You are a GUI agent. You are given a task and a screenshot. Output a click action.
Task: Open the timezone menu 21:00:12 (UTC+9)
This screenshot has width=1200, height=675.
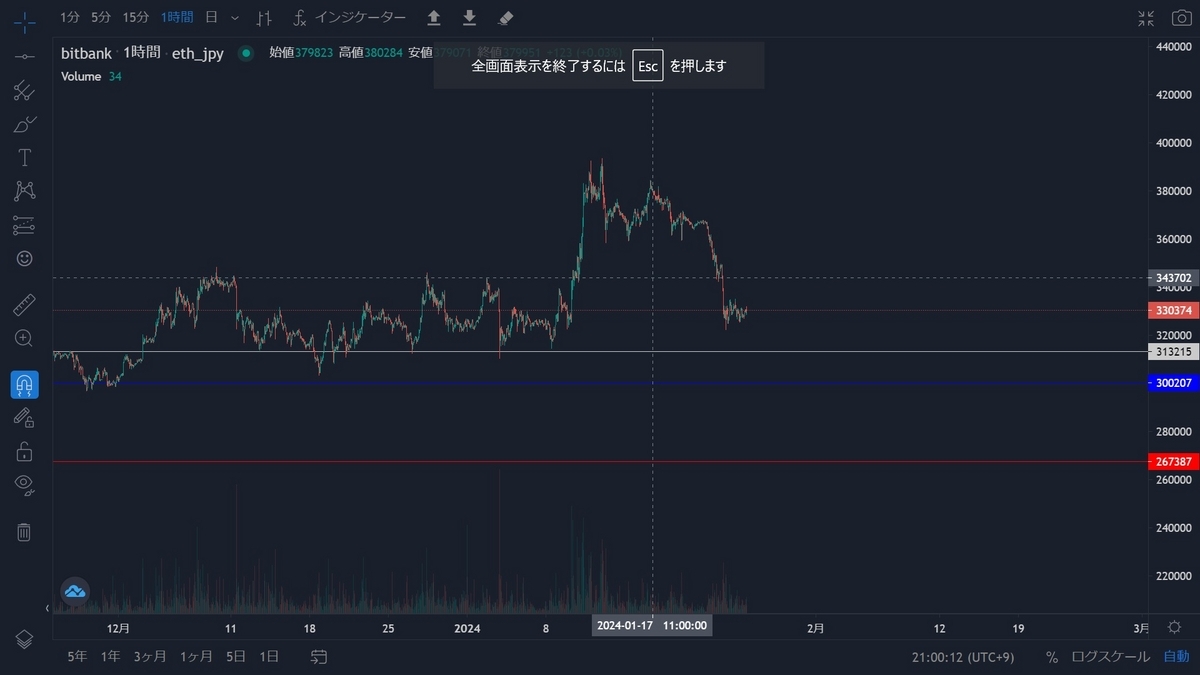pos(964,657)
